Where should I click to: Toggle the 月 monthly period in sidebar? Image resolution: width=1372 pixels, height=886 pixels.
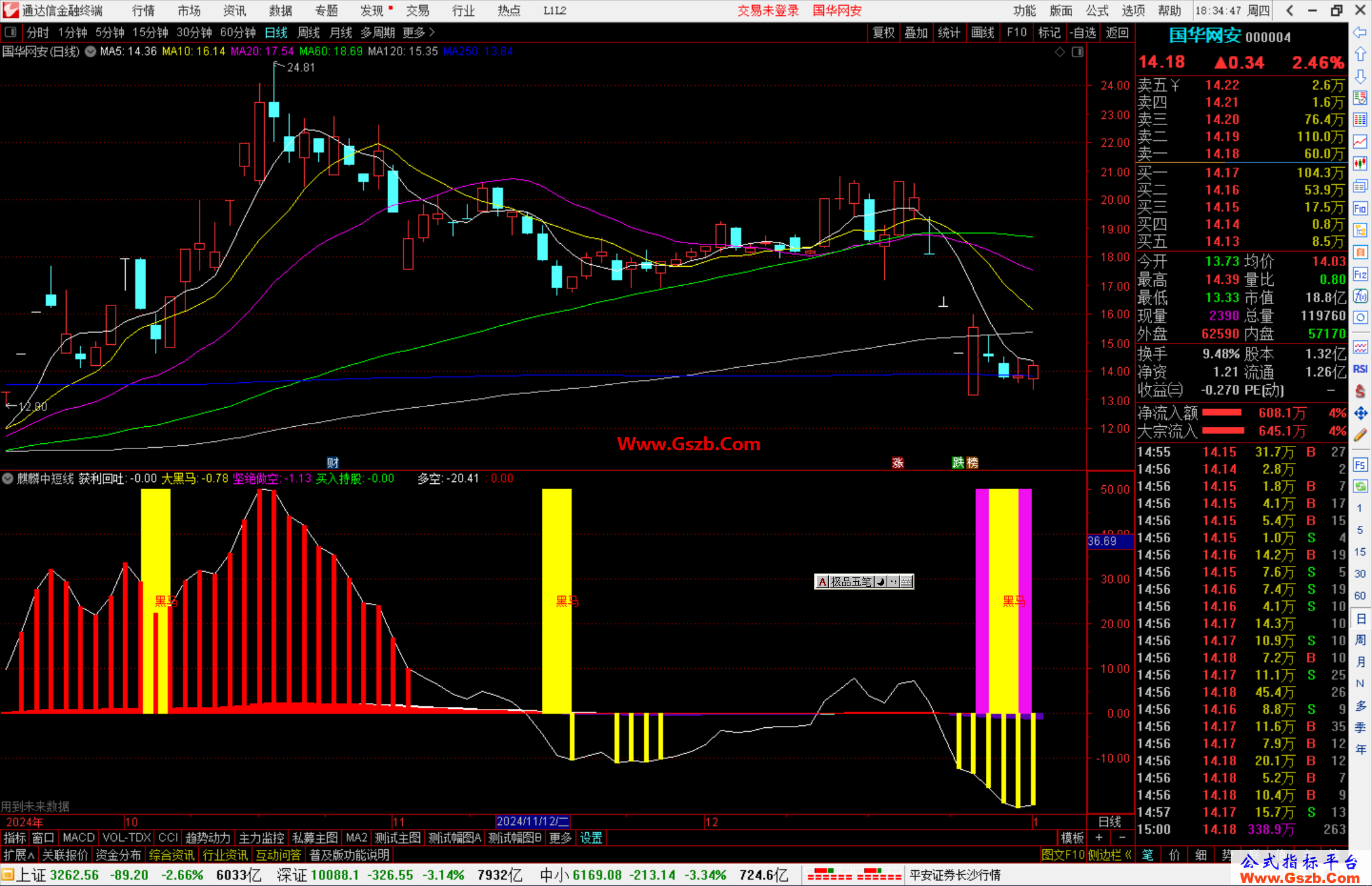point(1360,662)
